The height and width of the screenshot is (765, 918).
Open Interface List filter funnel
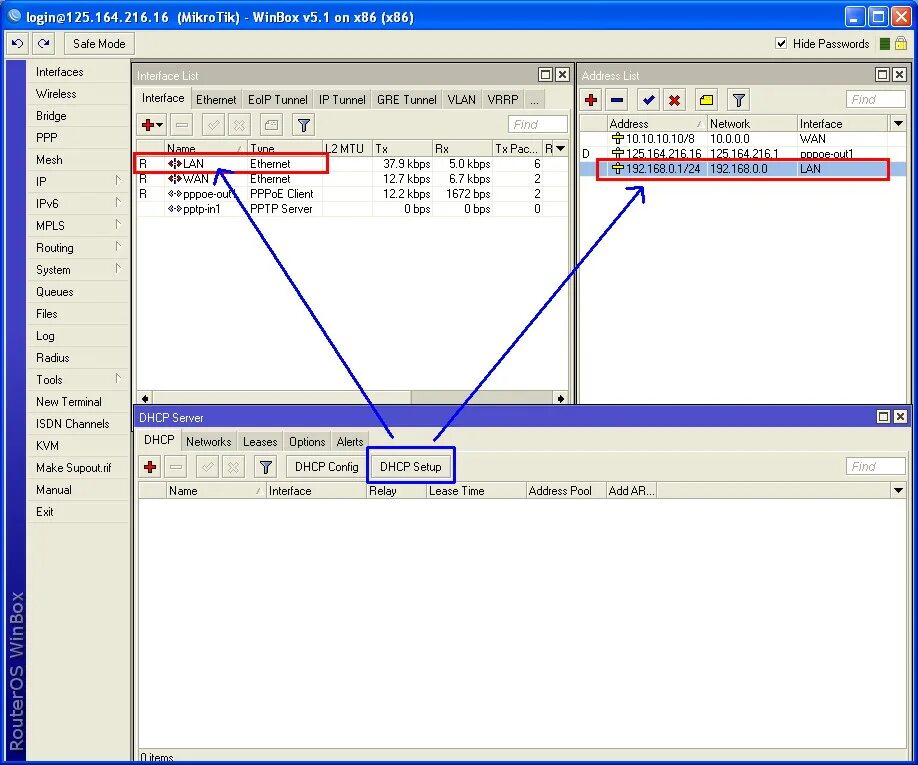(x=303, y=125)
